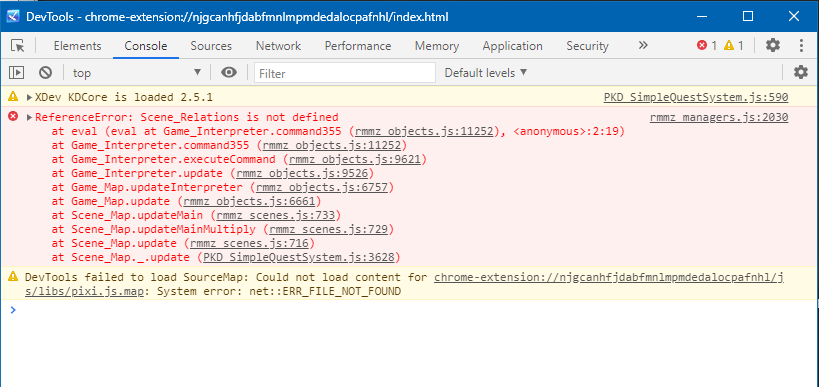819x387 pixels.
Task: Open rmmz_objects.js:9526 link
Action: [302, 173]
